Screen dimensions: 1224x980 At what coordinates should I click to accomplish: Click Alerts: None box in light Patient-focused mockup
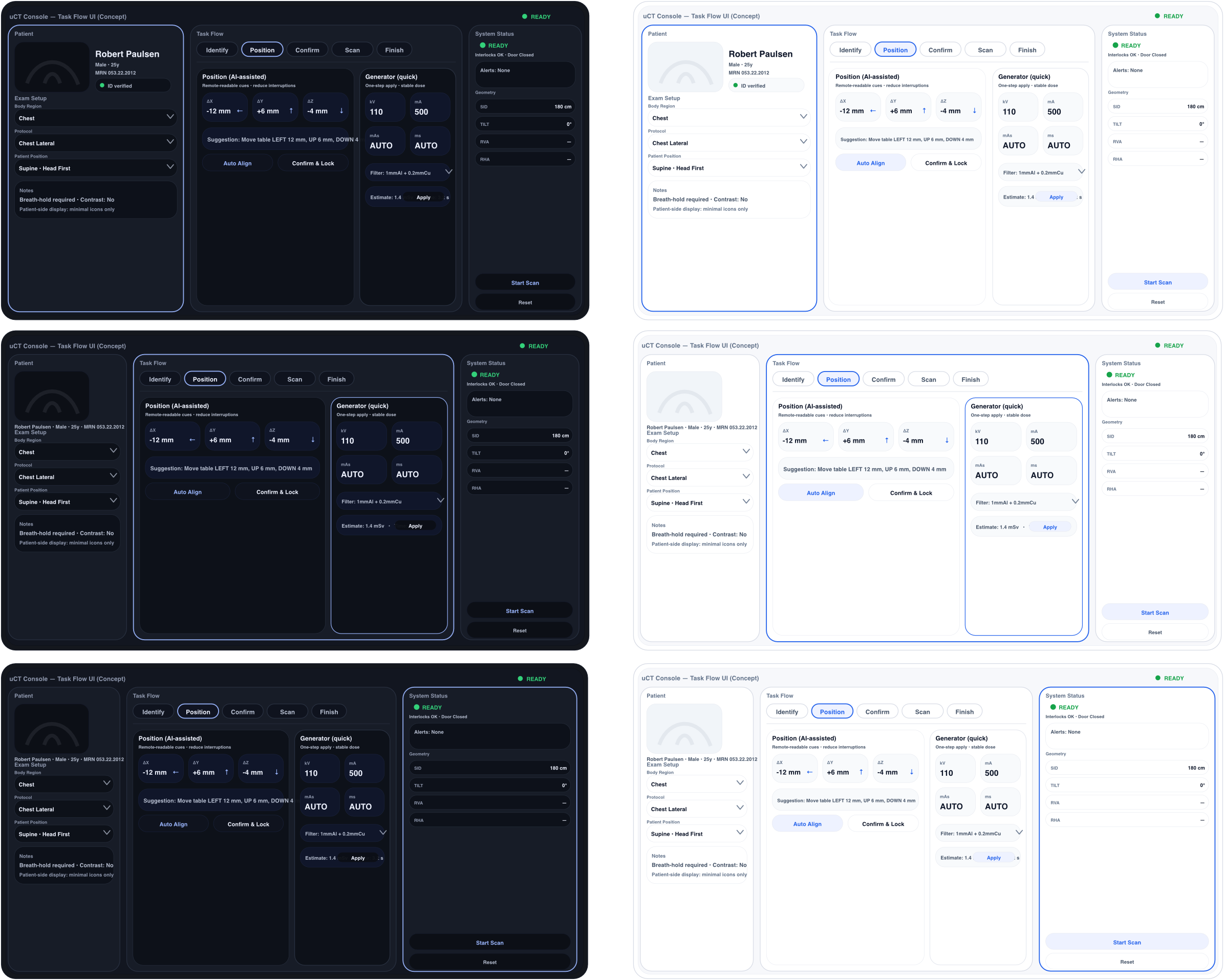1157,74
